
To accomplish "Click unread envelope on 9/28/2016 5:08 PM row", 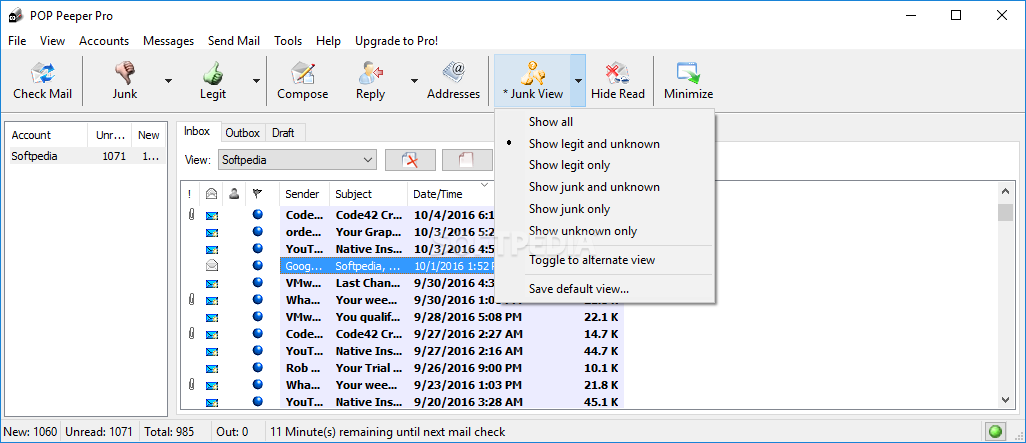I will (x=211, y=317).
